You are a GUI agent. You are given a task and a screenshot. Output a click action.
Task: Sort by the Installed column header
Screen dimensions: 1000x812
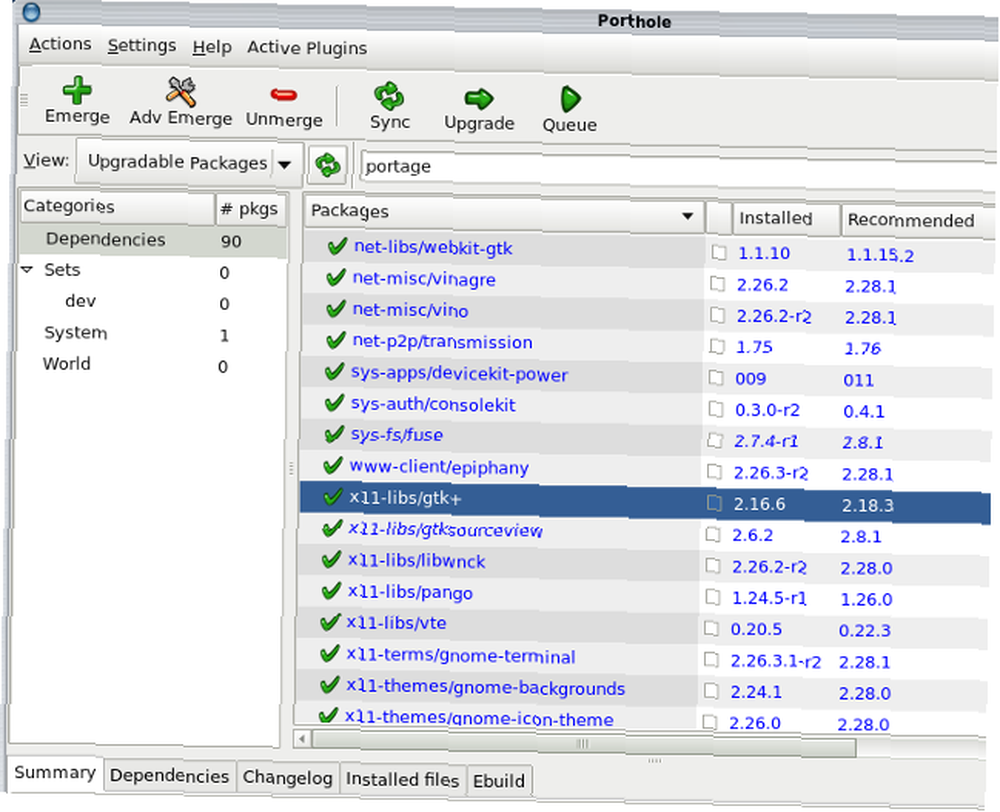pos(786,219)
